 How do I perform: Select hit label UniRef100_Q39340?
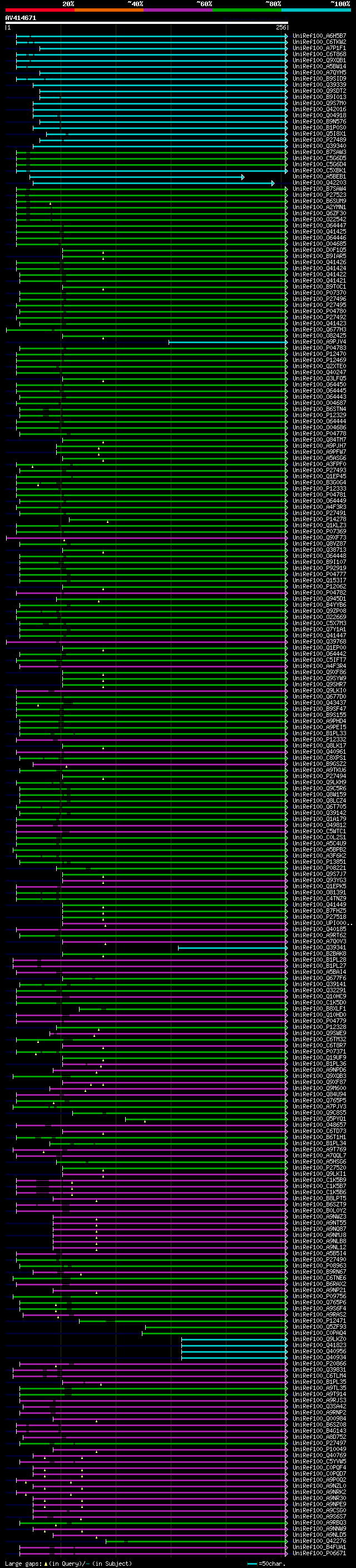pos(319,146)
